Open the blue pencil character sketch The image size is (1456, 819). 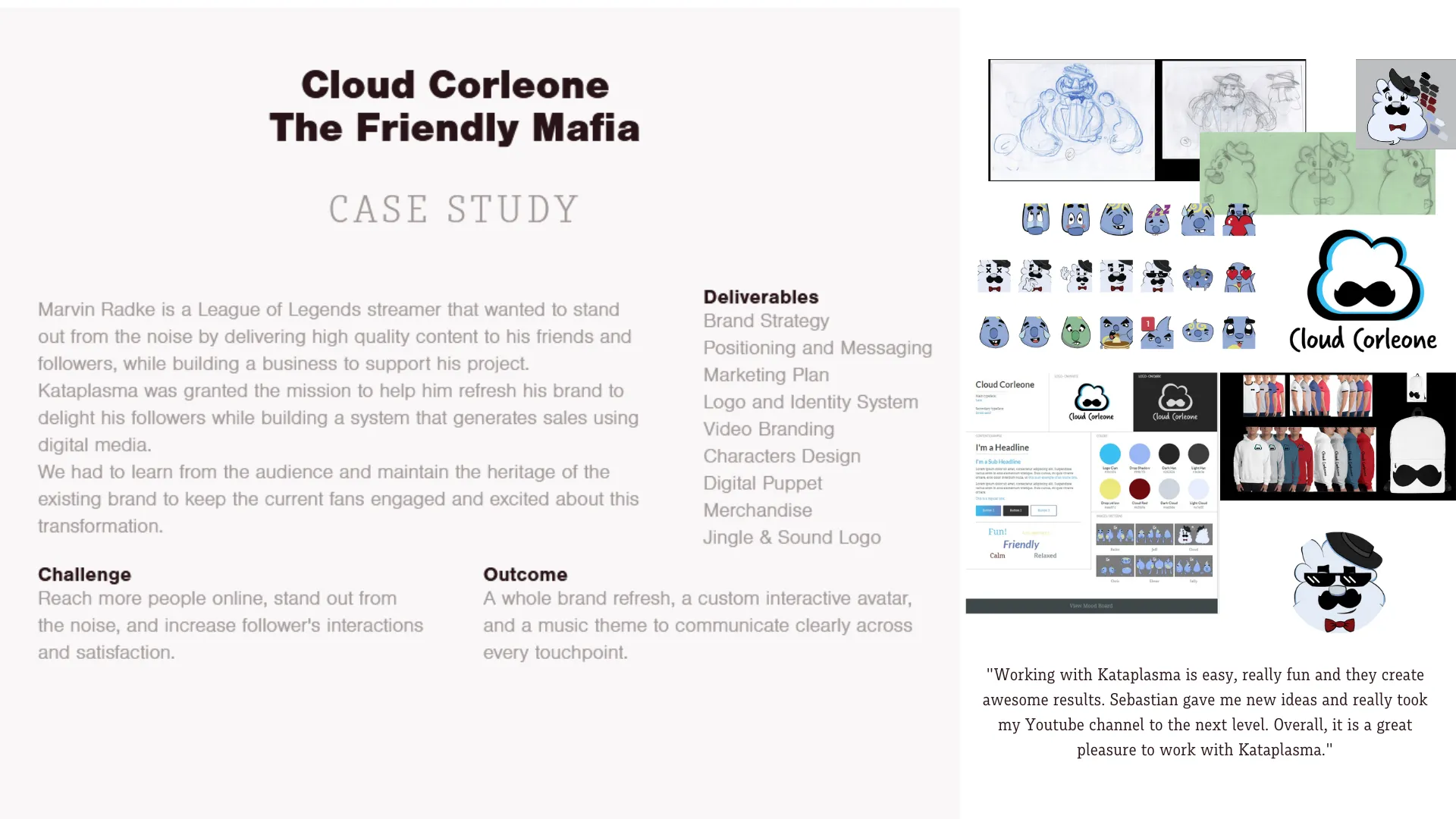click(1072, 120)
